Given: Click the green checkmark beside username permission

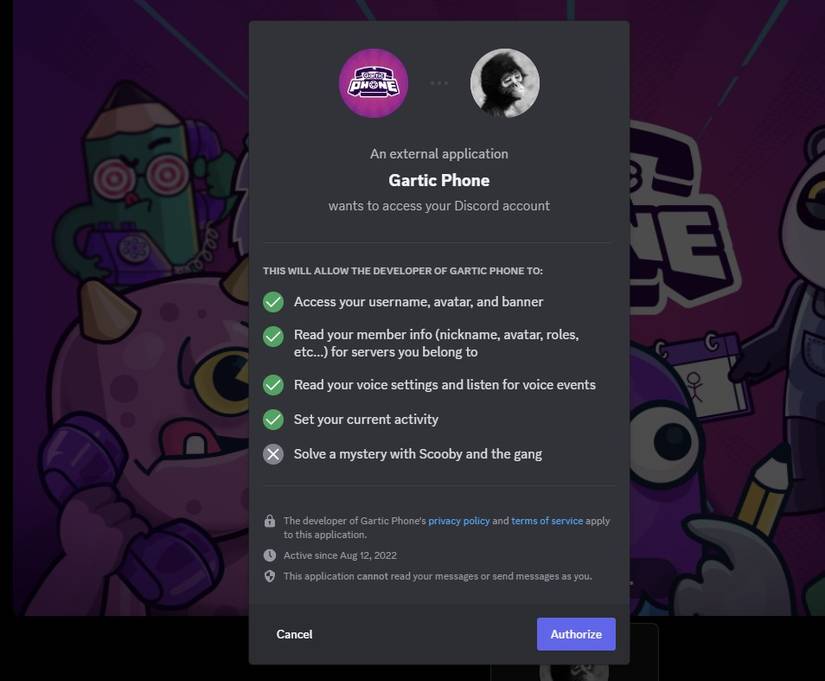Looking at the screenshot, I should click(x=272, y=301).
